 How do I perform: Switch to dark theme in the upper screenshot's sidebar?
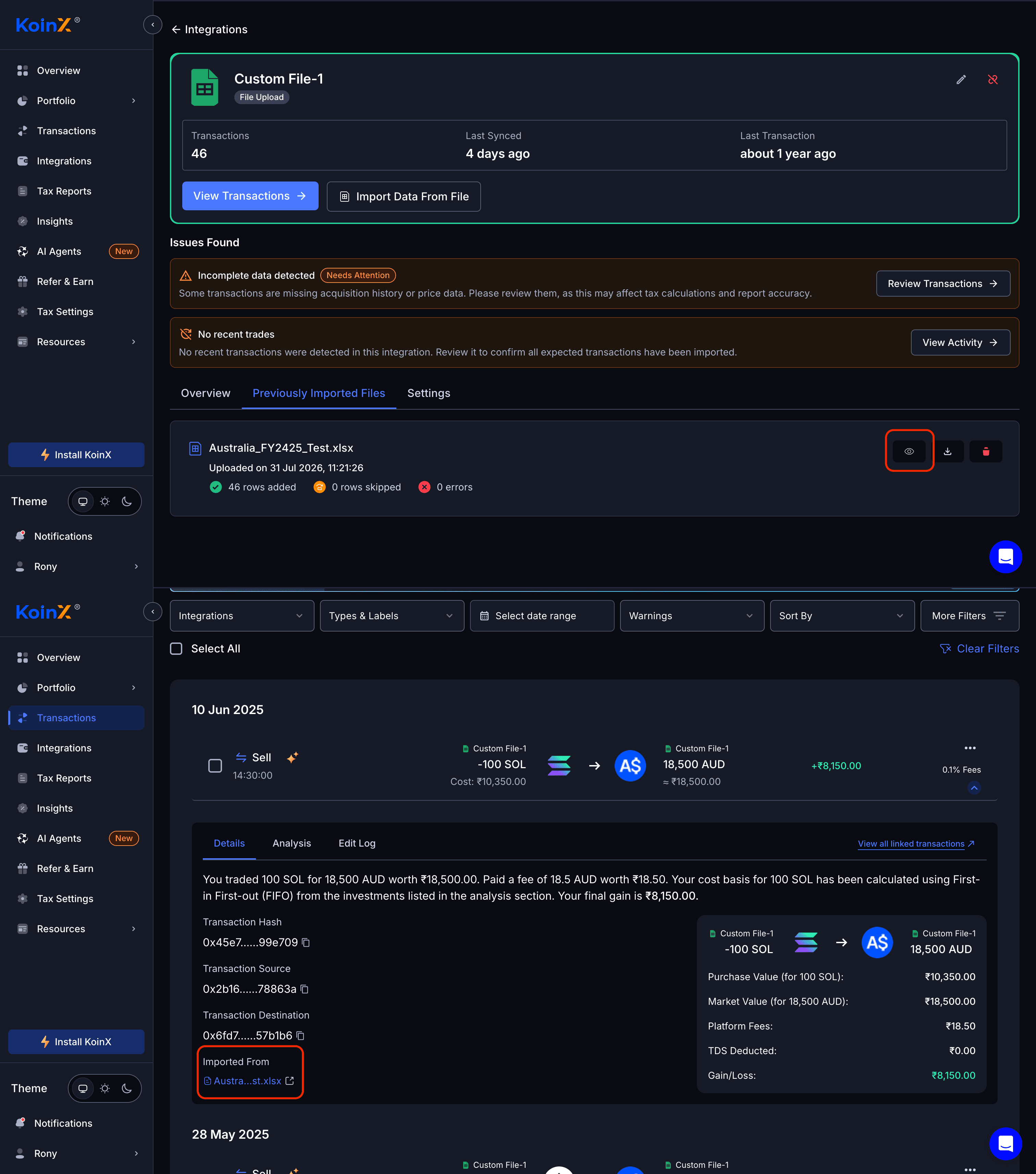127,501
